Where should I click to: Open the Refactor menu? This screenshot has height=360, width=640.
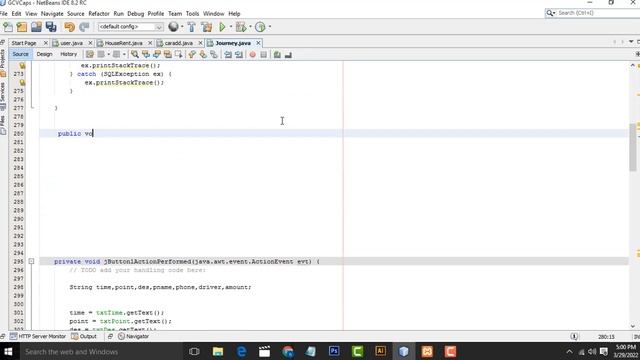click(x=99, y=13)
